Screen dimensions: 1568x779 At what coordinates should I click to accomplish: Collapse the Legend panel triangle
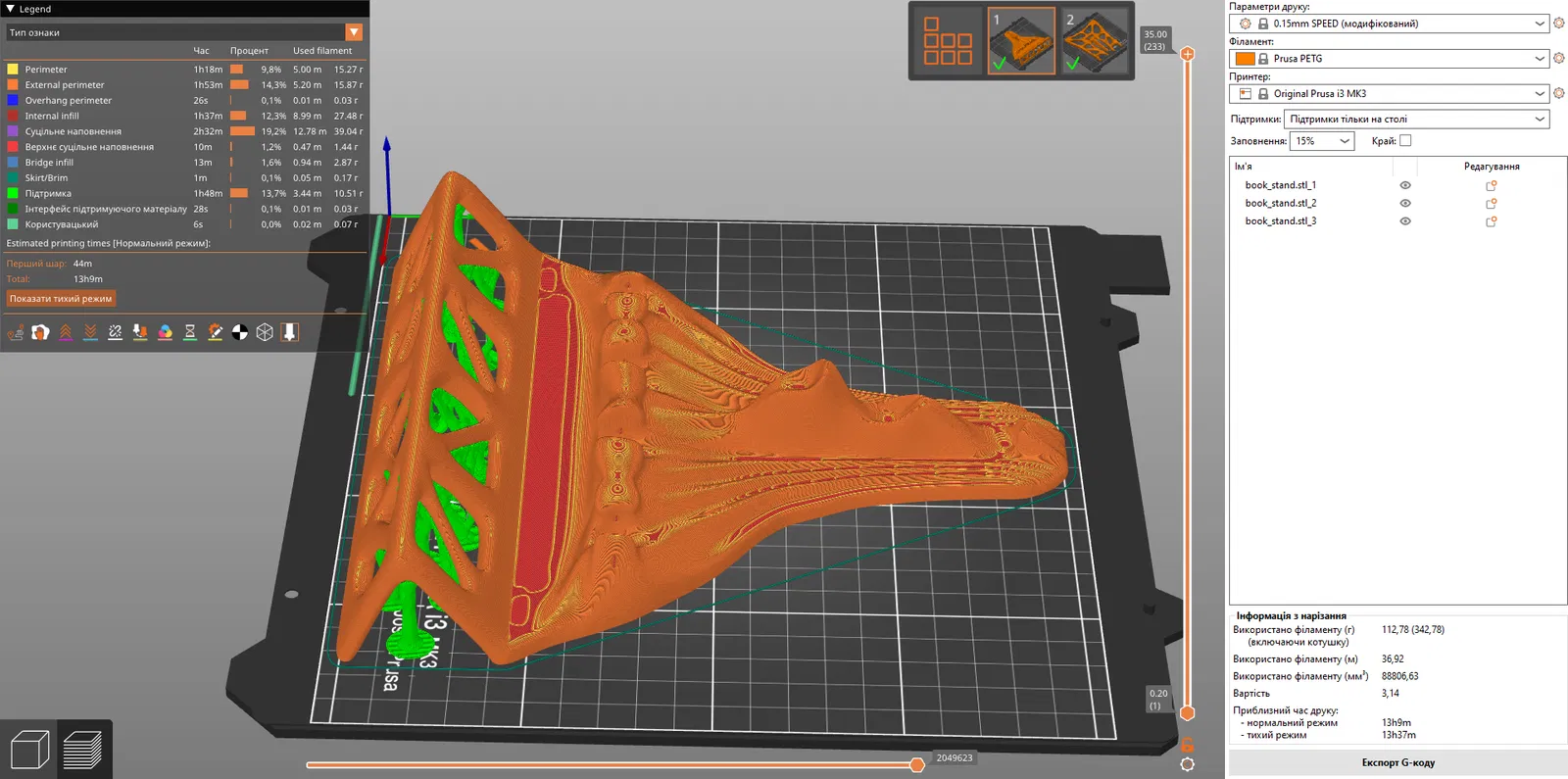tap(10, 9)
